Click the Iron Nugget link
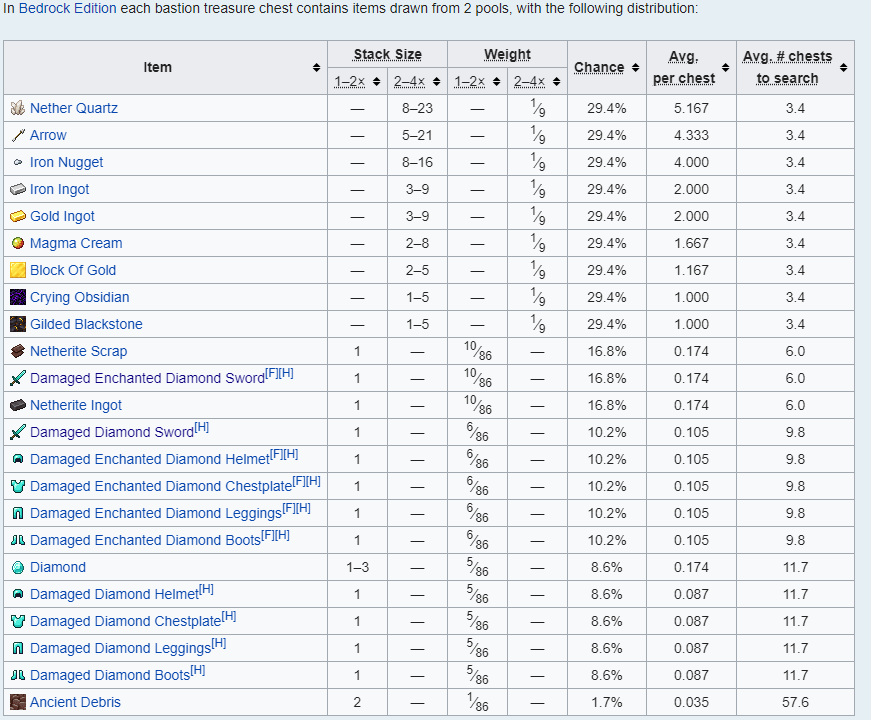 (66, 162)
